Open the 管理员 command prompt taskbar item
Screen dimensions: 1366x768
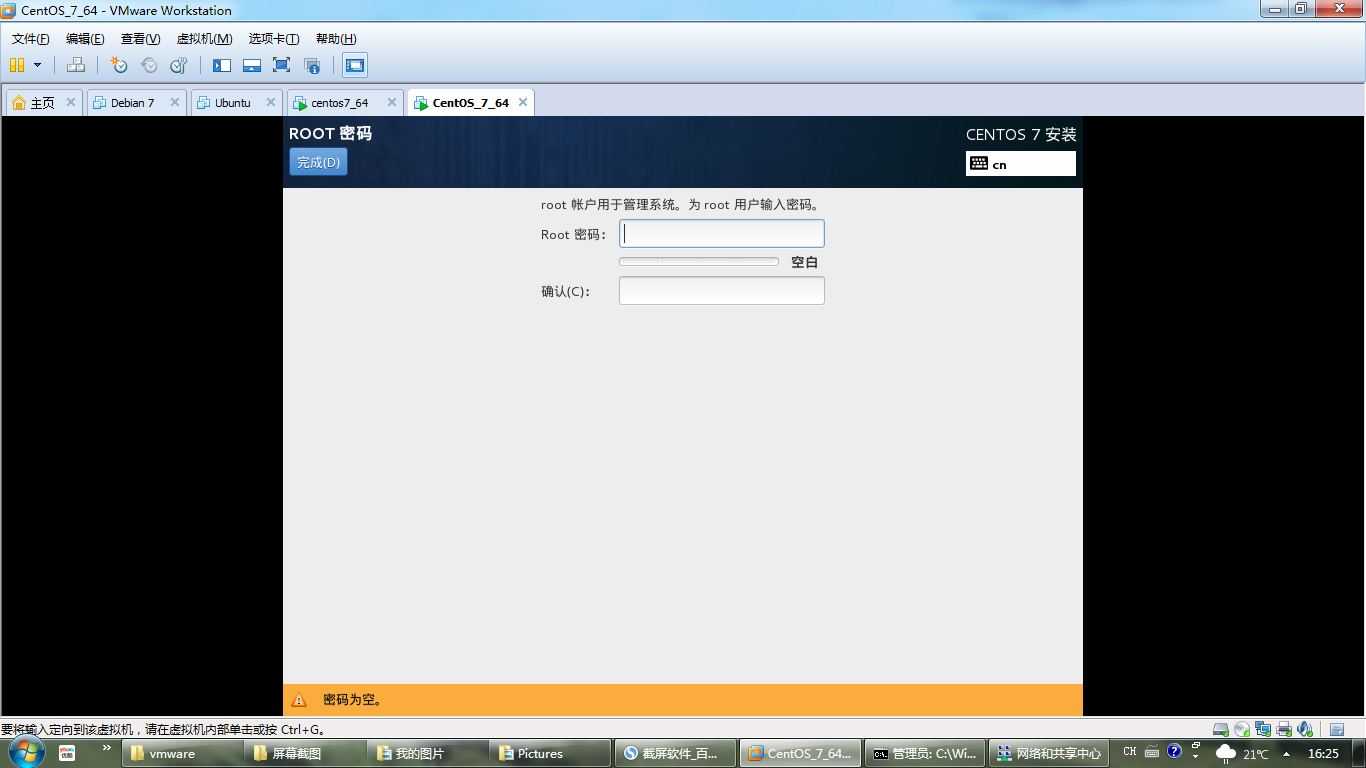click(x=924, y=754)
